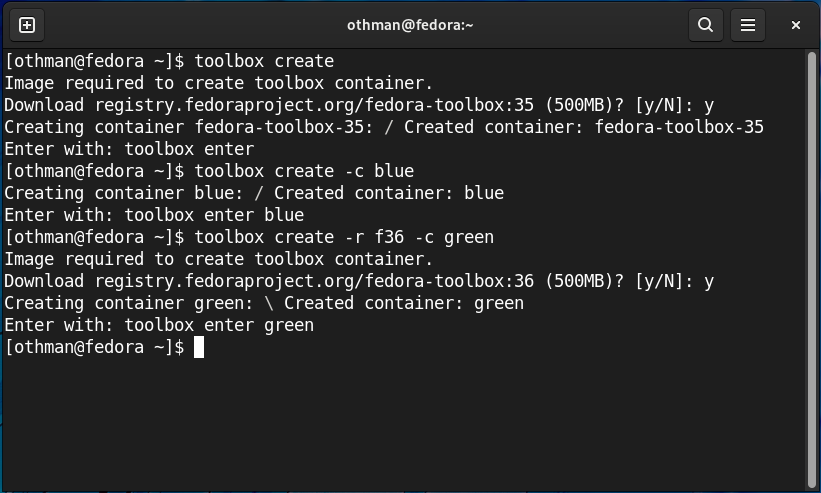
Task: Click 'Created container: fedora-toolbox-35' text
Action: tap(584, 127)
